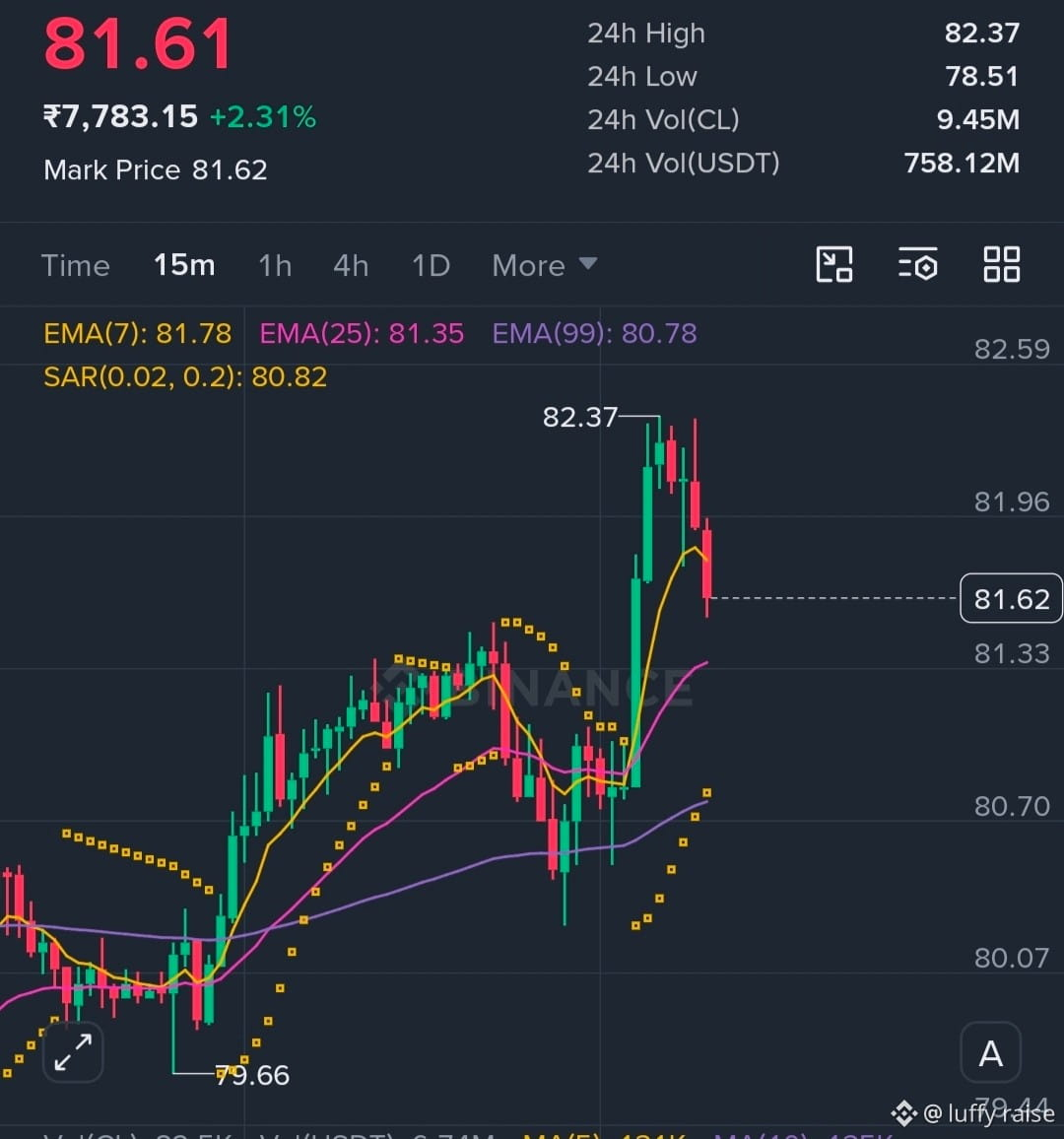Select the Time chart interval
Image resolution: width=1064 pixels, height=1139 pixels.
tap(76, 266)
